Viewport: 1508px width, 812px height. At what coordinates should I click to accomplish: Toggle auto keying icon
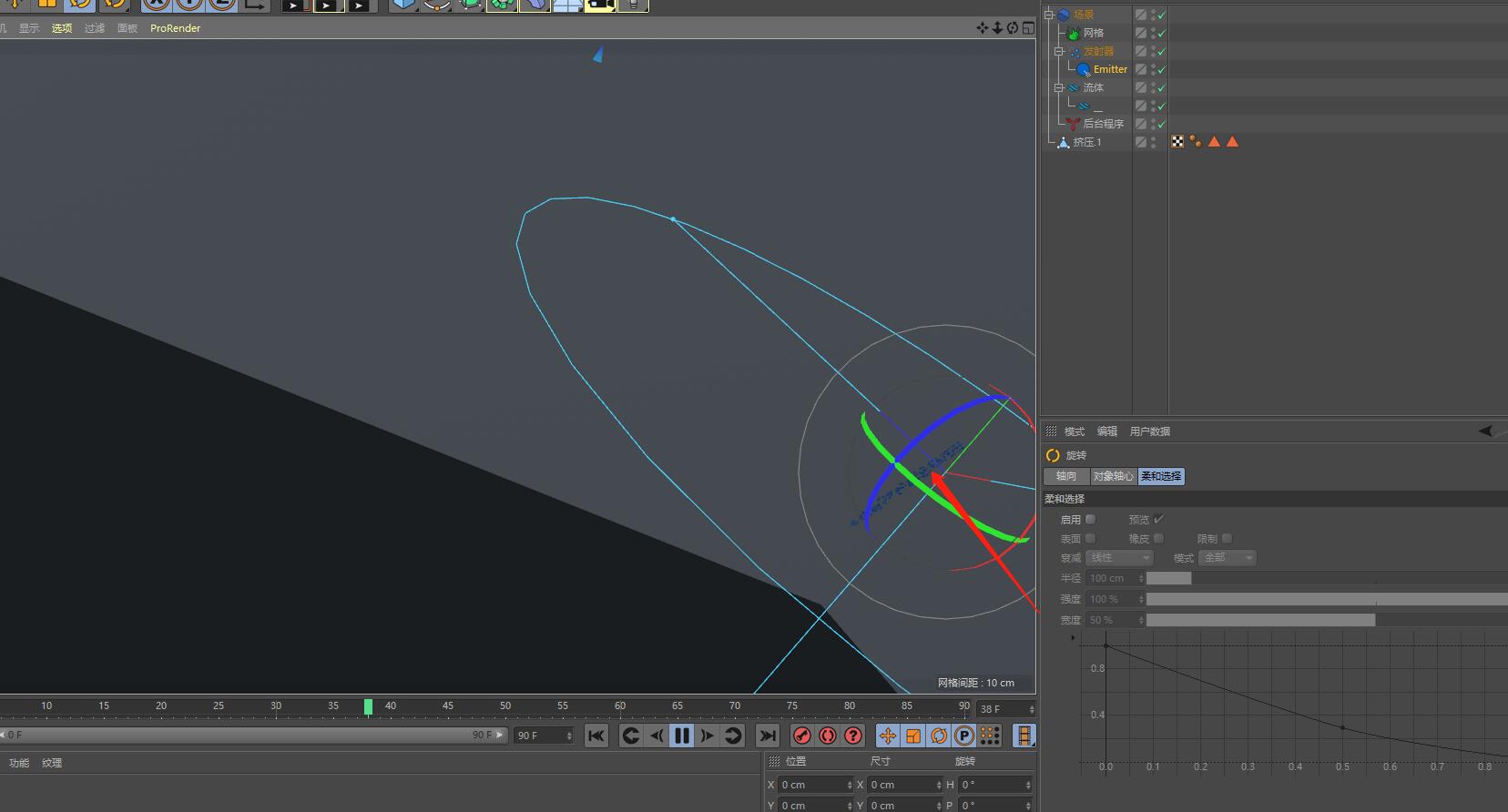(x=828, y=736)
